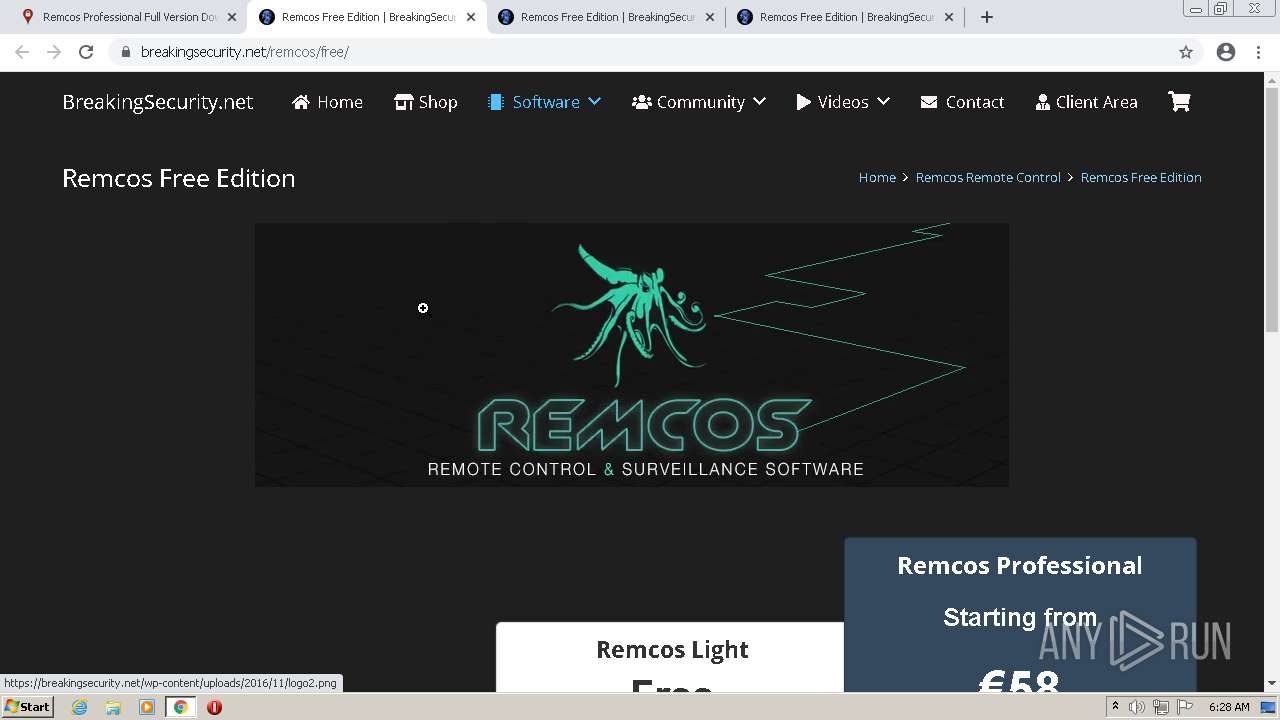Image resolution: width=1280 pixels, height=720 pixels.
Task: Click the Contact envelope icon
Action: click(929, 102)
